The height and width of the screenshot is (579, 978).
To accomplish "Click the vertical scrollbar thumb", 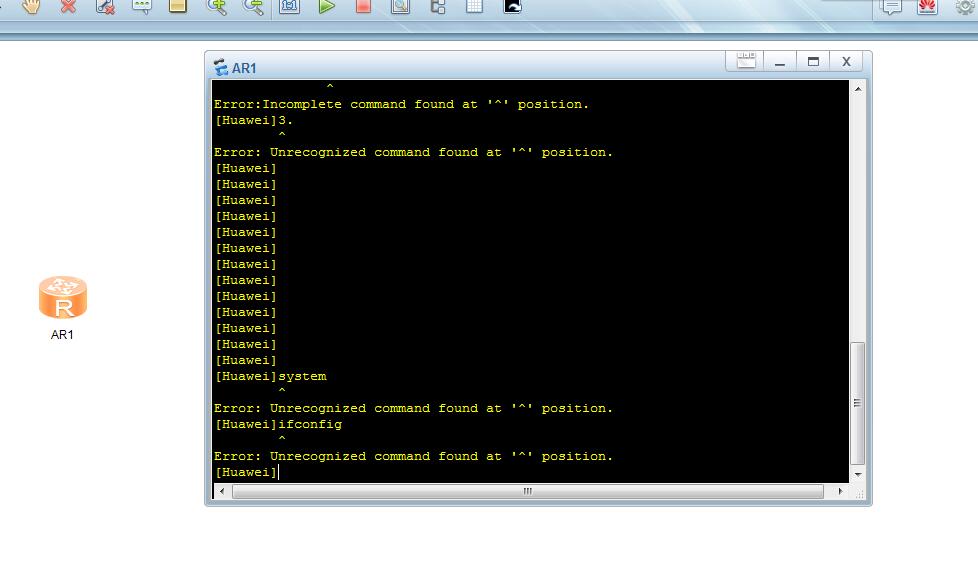I will pyautogui.click(x=858, y=403).
